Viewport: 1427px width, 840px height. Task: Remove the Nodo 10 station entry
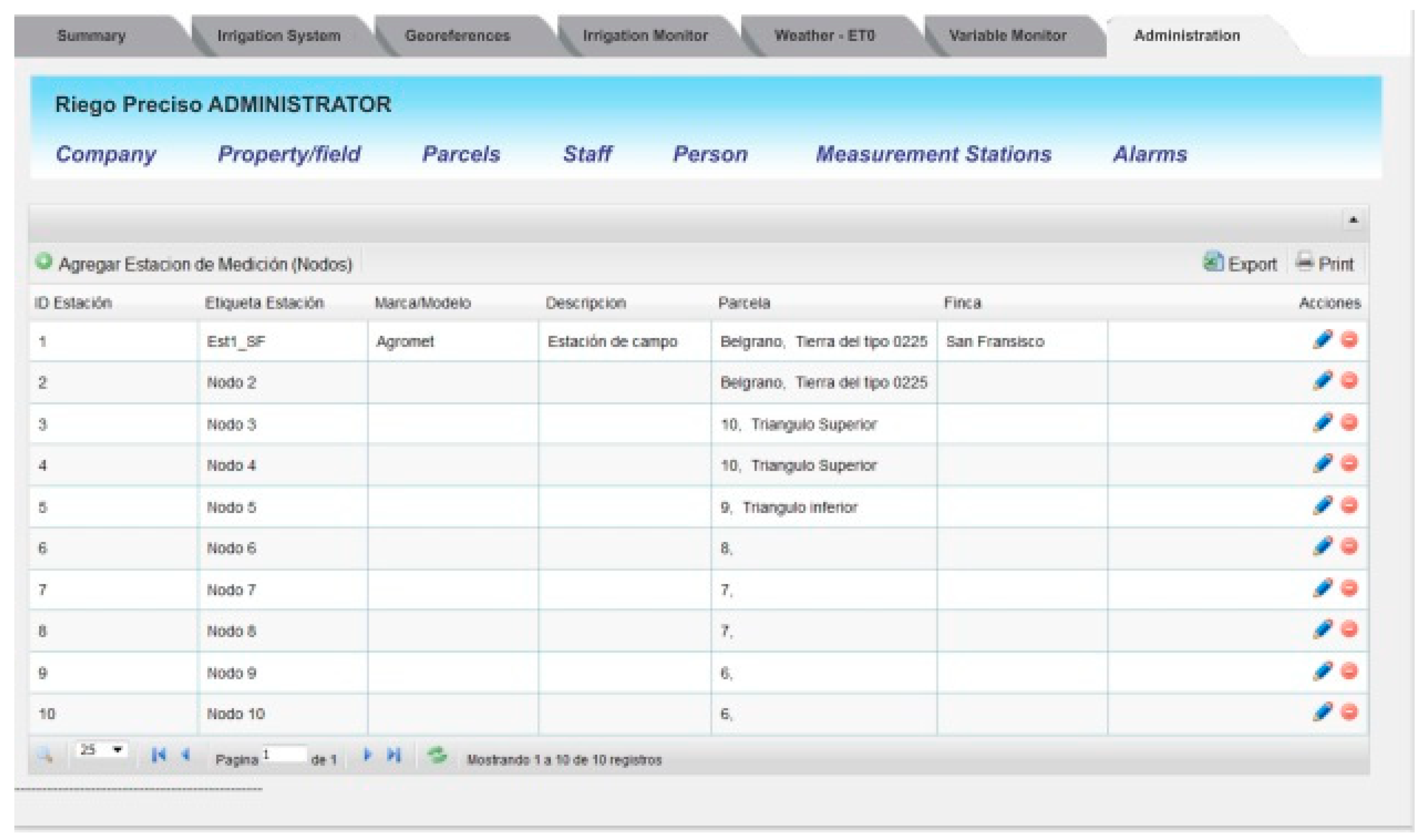pyautogui.click(x=1349, y=712)
